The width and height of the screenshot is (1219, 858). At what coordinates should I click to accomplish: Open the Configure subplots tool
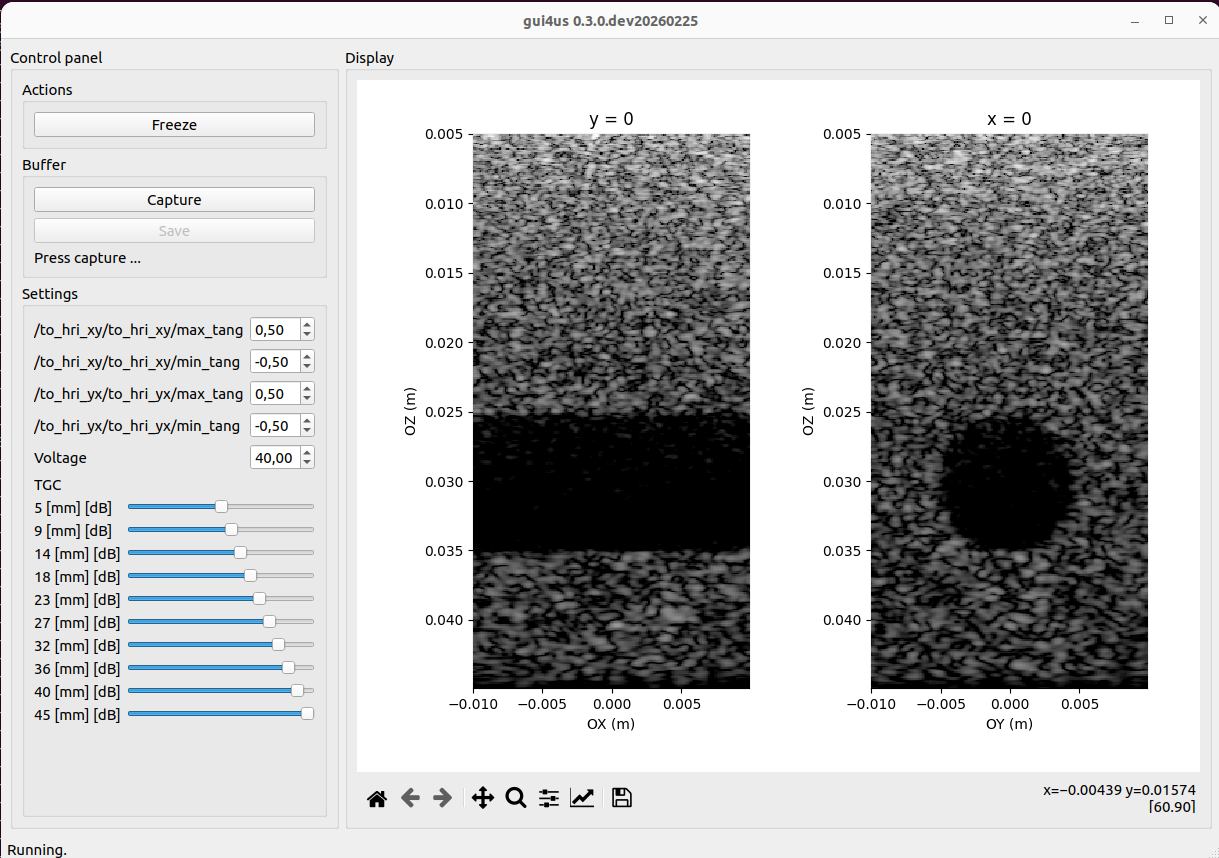pyautogui.click(x=549, y=798)
